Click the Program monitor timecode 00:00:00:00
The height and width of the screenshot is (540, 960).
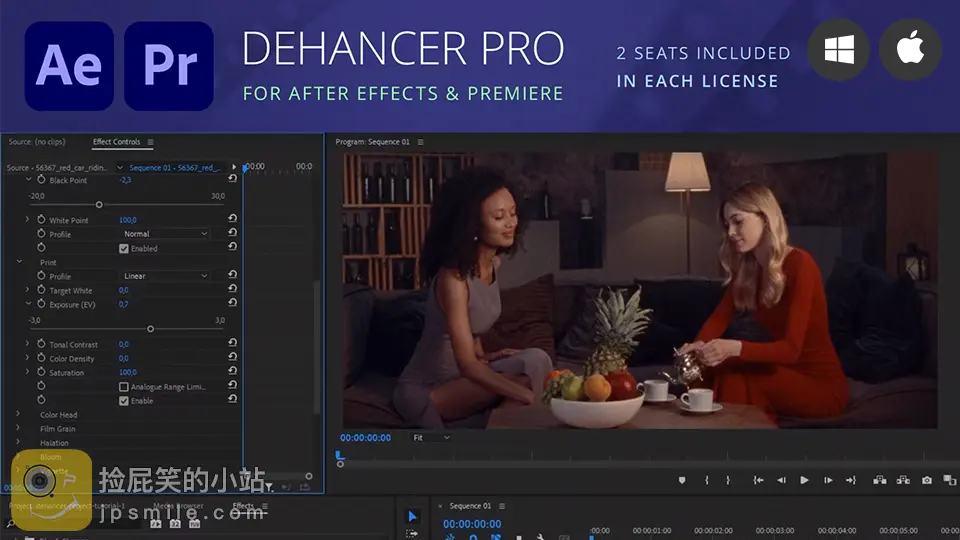pos(366,438)
